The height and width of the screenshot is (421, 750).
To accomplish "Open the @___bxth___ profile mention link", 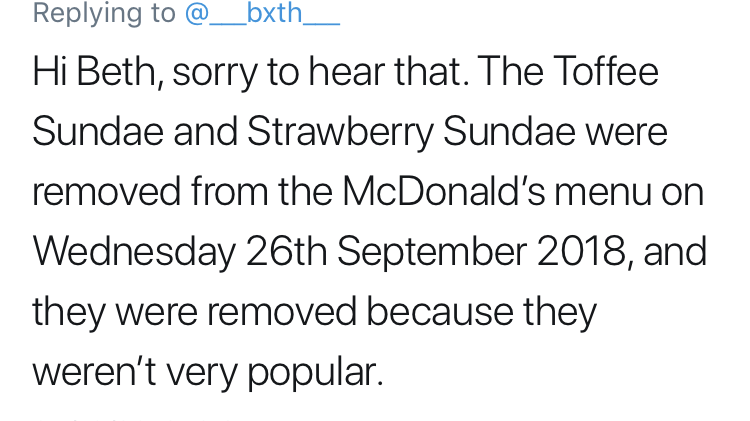I will 262,14.
